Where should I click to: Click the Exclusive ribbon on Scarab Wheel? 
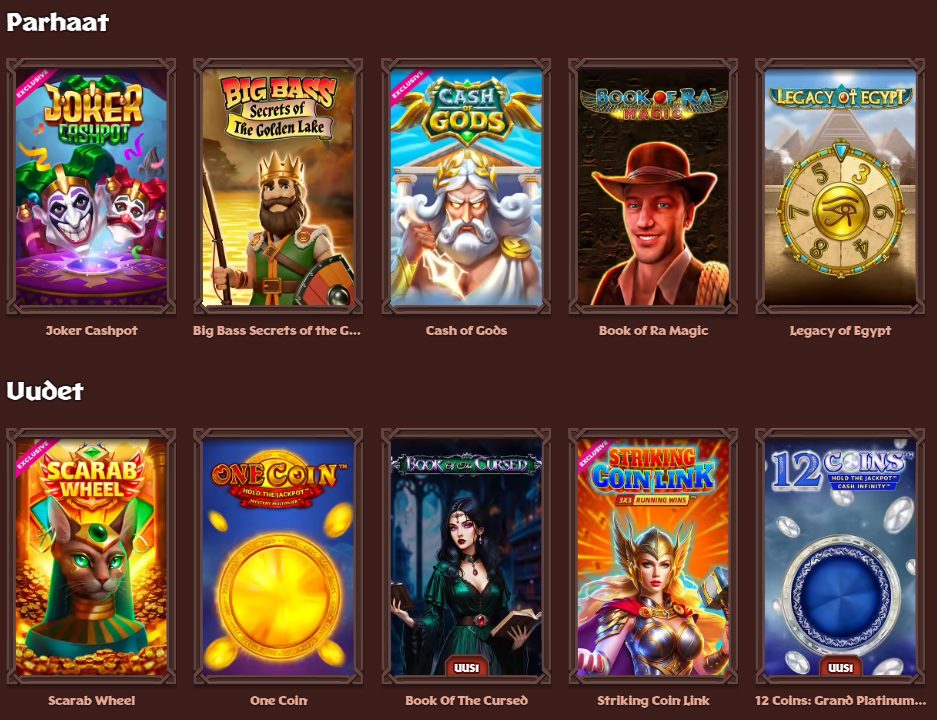pyautogui.click(x=33, y=456)
